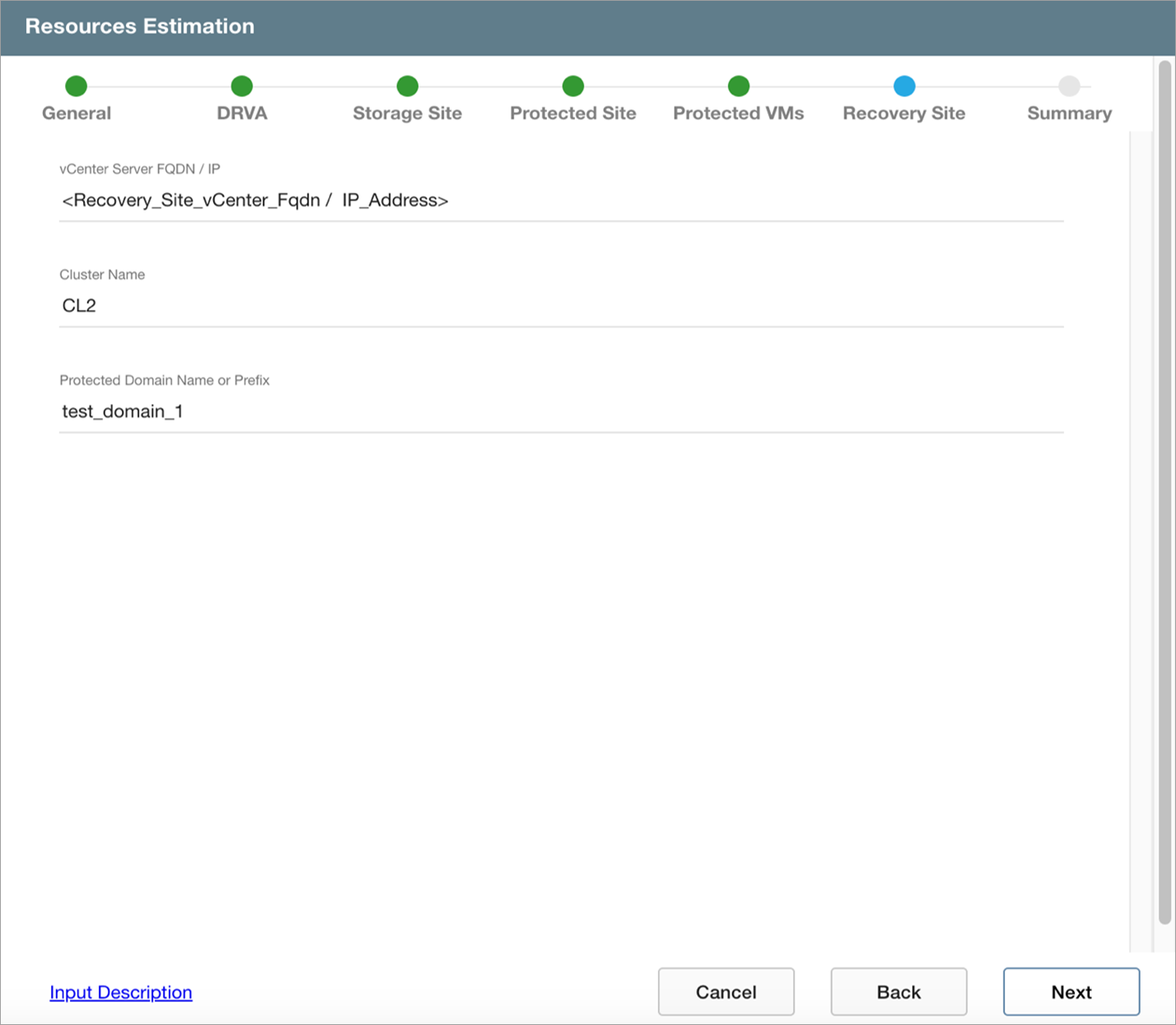Jump to the Protected VMs step label
Screen dimensions: 1176x1025
click(x=738, y=114)
